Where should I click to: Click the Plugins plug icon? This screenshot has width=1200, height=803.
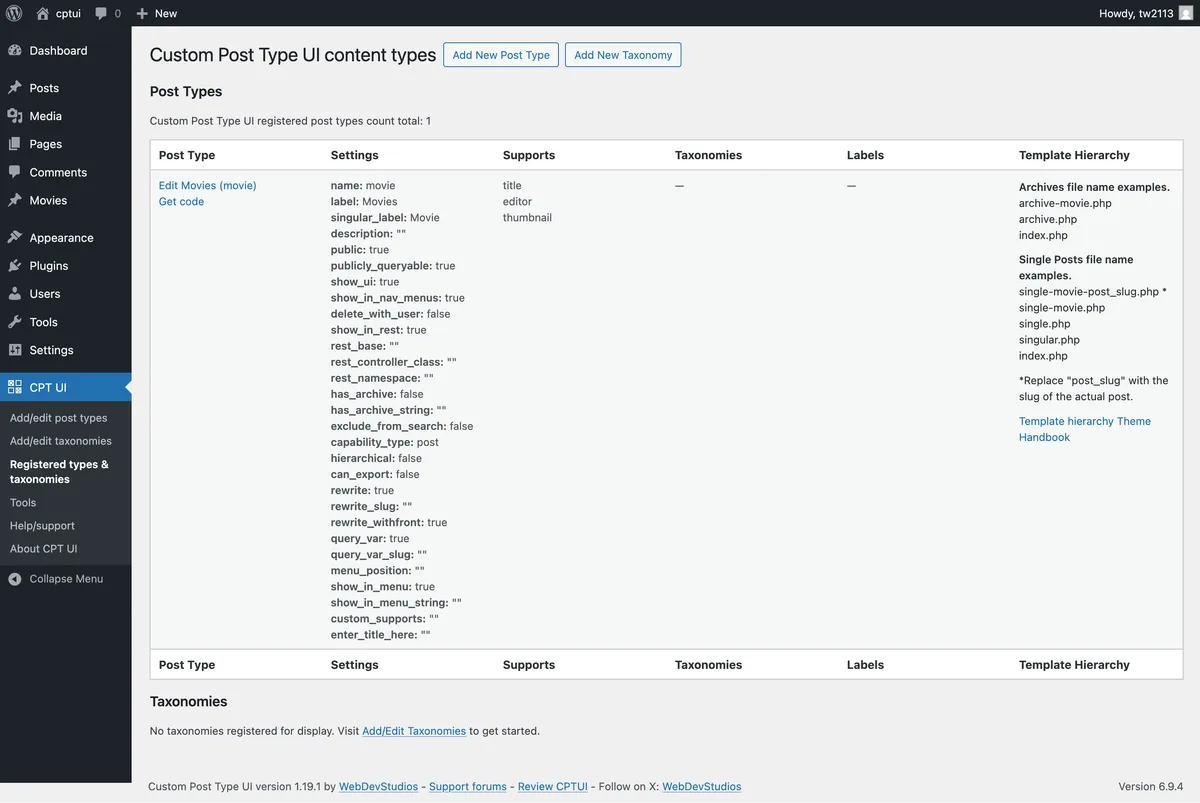pyautogui.click(x=15, y=266)
